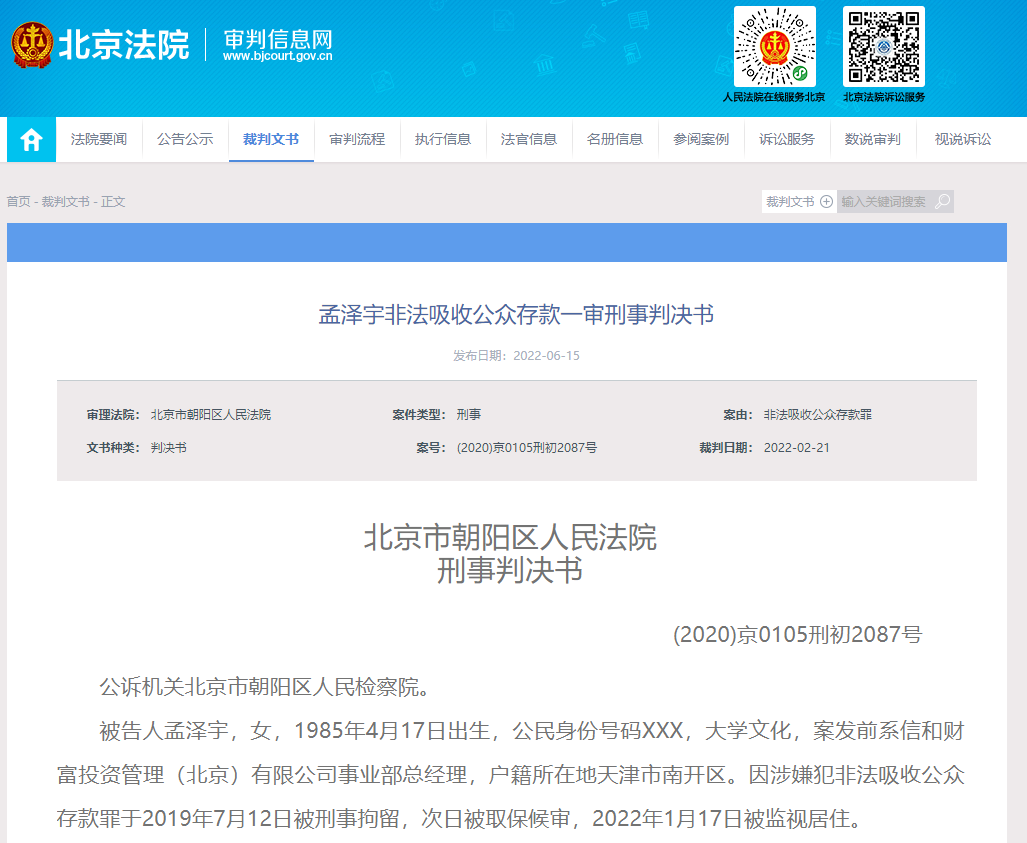Navigate to 法官信息 section
This screenshot has width=1027, height=843.
click(x=529, y=140)
